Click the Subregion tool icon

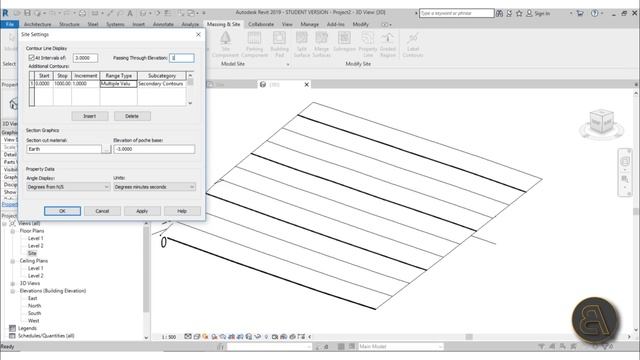coord(344,38)
